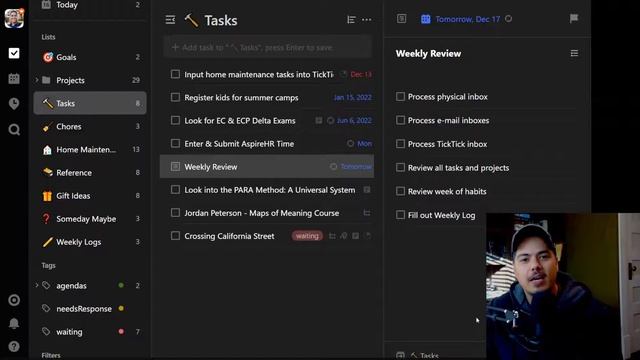Click the waiting tag on Crossing California Street
Image resolution: width=640 pixels, height=360 pixels.
pyautogui.click(x=307, y=236)
